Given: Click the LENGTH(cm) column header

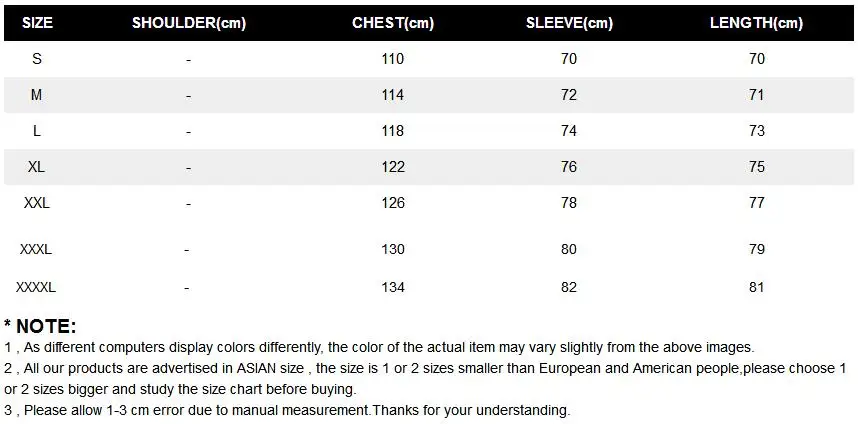Looking at the screenshot, I should pyautogui.click(x=757, y=23).
